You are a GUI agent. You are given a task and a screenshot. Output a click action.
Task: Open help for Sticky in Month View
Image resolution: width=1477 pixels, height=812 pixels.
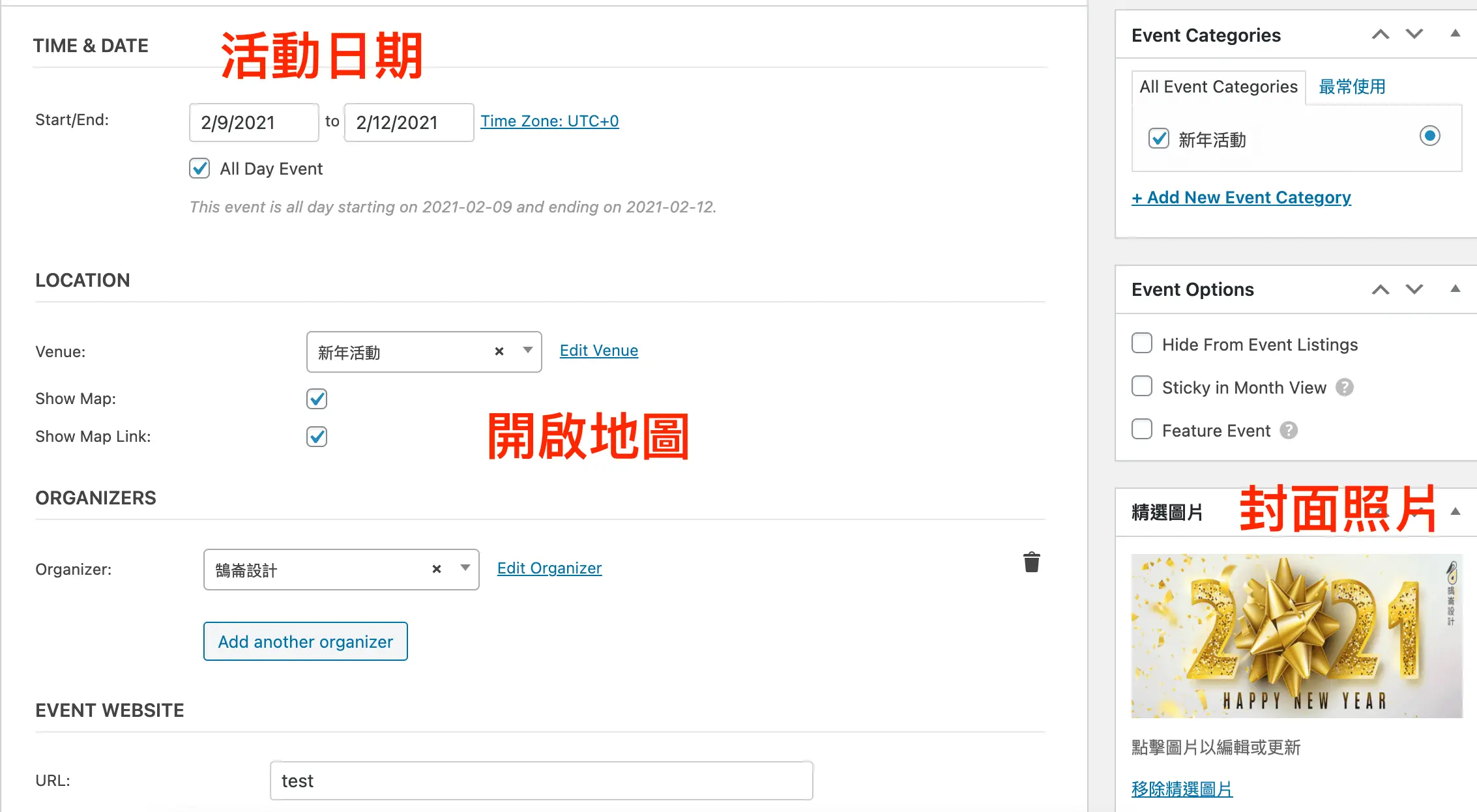tap(1345, 387)
